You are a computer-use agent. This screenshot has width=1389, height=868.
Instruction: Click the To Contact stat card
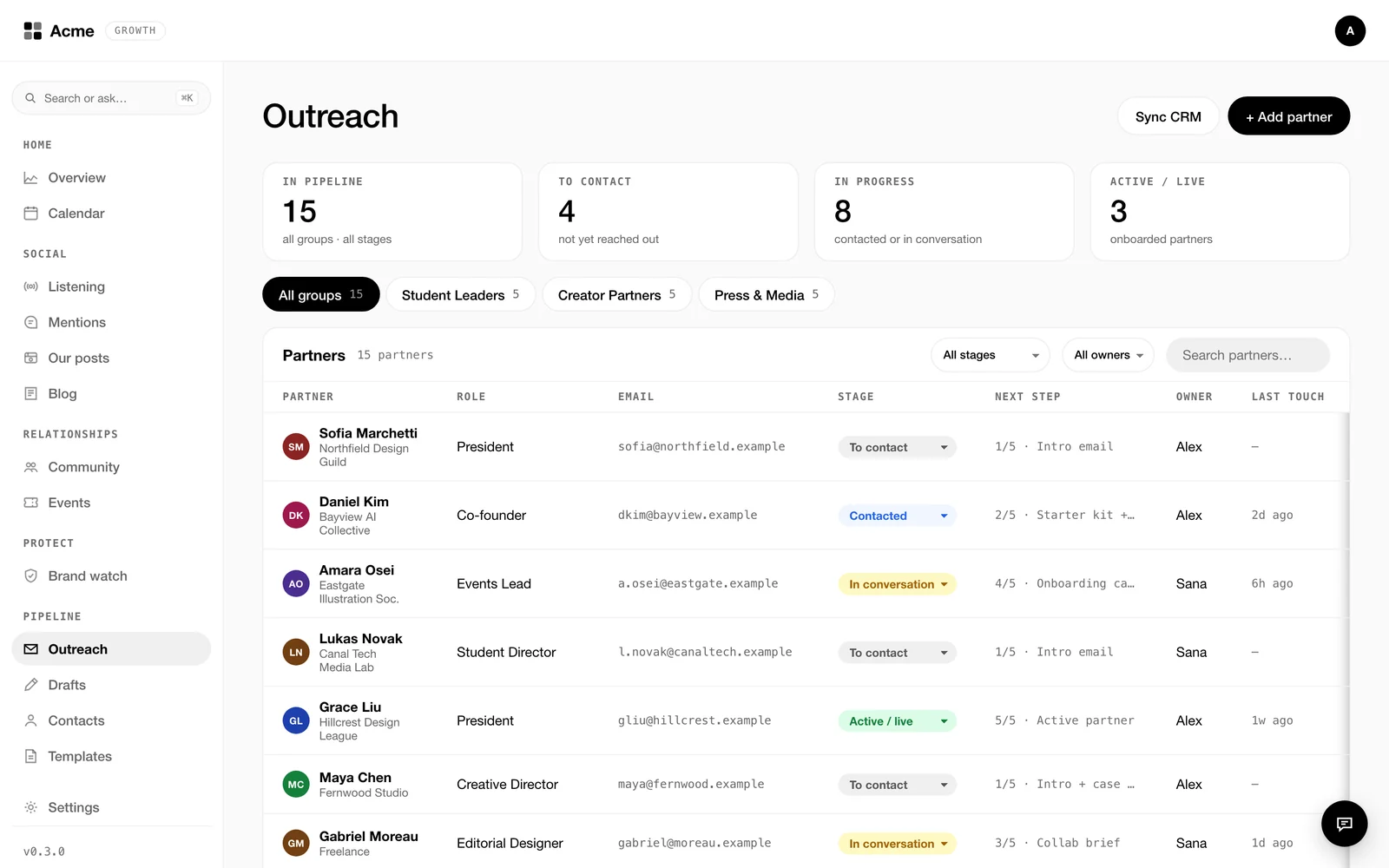pyautogui.click(x=668, y=212)
